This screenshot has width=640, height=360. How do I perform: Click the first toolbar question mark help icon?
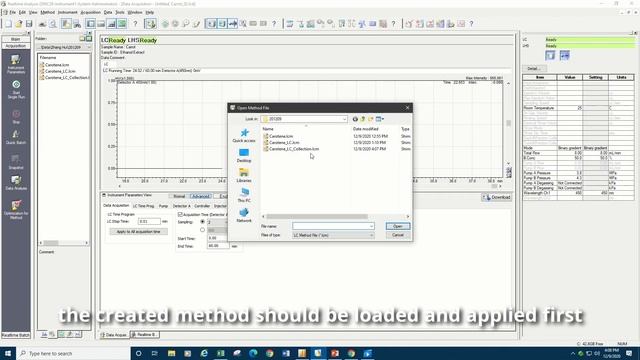coord(135,24)
